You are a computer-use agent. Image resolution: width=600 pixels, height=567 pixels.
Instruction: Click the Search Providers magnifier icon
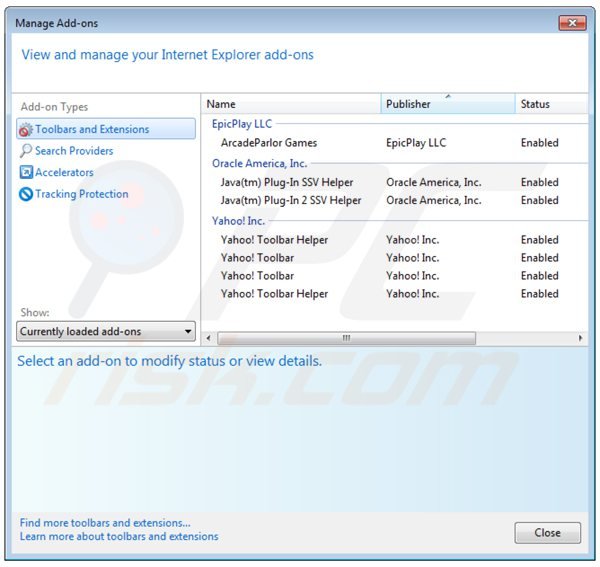(26, 151)
